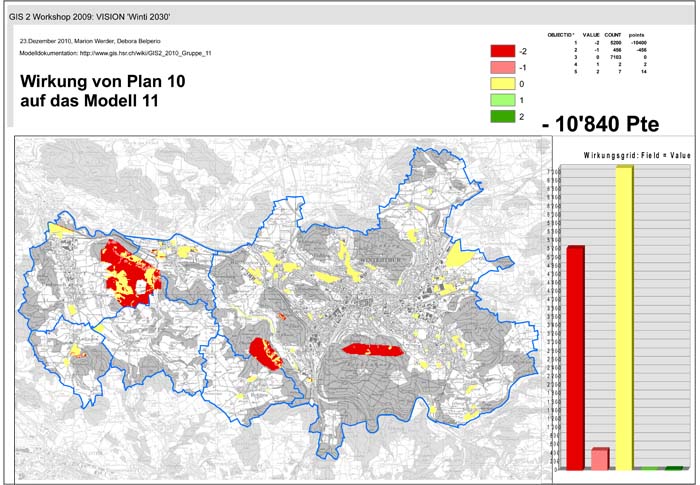Image resolution: width=700 pixels, height=485 pixels.
Task: Select the elongated red zone in map center
Action: click(x=372, y=349)
